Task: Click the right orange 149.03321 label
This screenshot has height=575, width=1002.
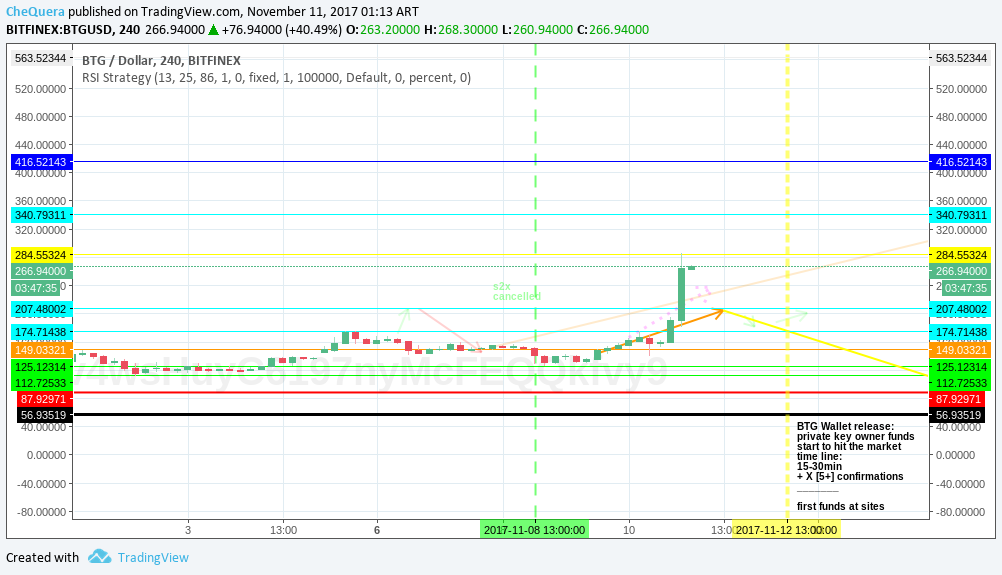Action: click(961, 350)
